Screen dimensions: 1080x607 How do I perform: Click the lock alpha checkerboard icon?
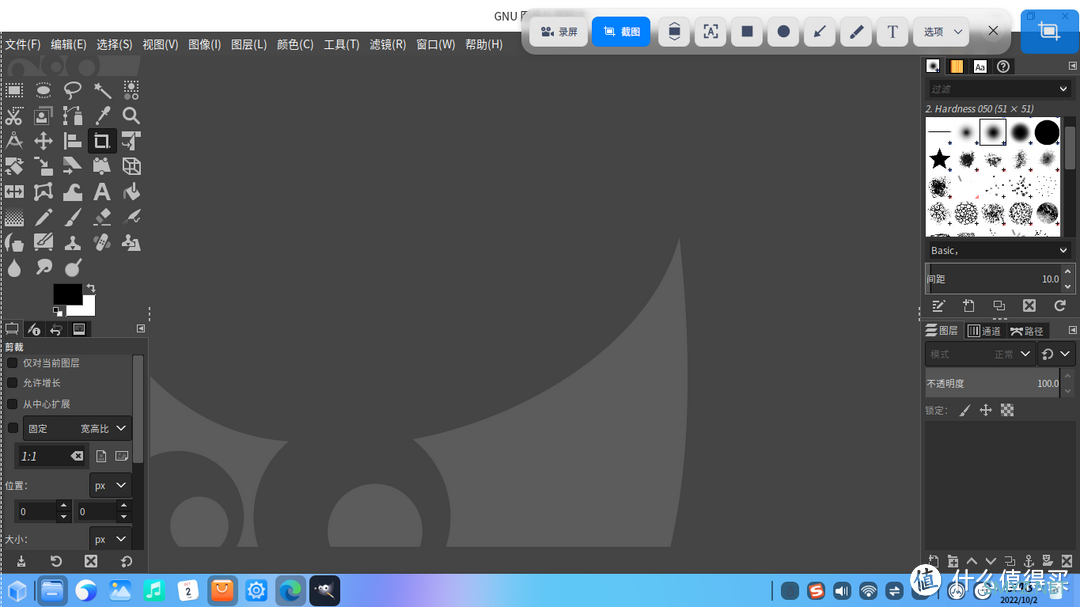pos(1007,411)
